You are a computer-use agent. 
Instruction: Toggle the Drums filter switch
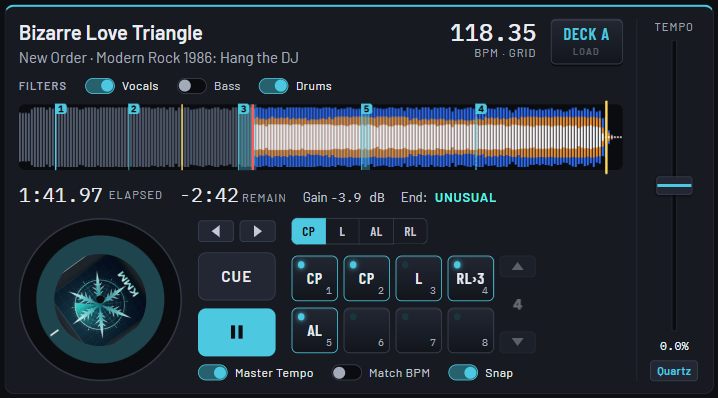pyautogui.click(x=274, y=86)
